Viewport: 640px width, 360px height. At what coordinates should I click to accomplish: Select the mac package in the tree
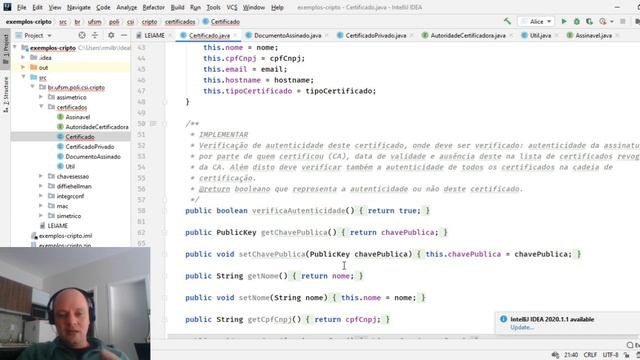pyautogui.click(x=62, y=206)
